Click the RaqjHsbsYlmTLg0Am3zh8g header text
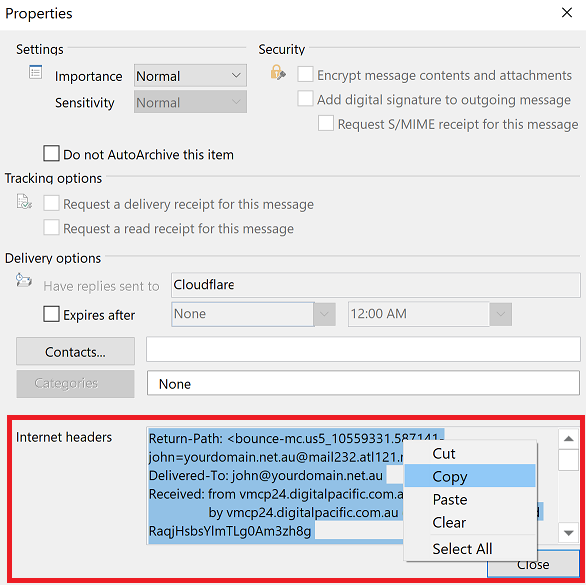The height and width of the screenshot is (585, 588). pyautogui.click(x=230, y=530)
